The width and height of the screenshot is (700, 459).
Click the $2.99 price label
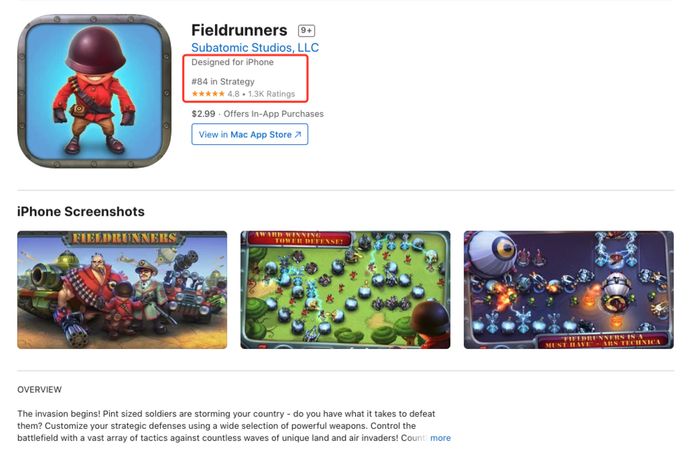click(203, 114)
